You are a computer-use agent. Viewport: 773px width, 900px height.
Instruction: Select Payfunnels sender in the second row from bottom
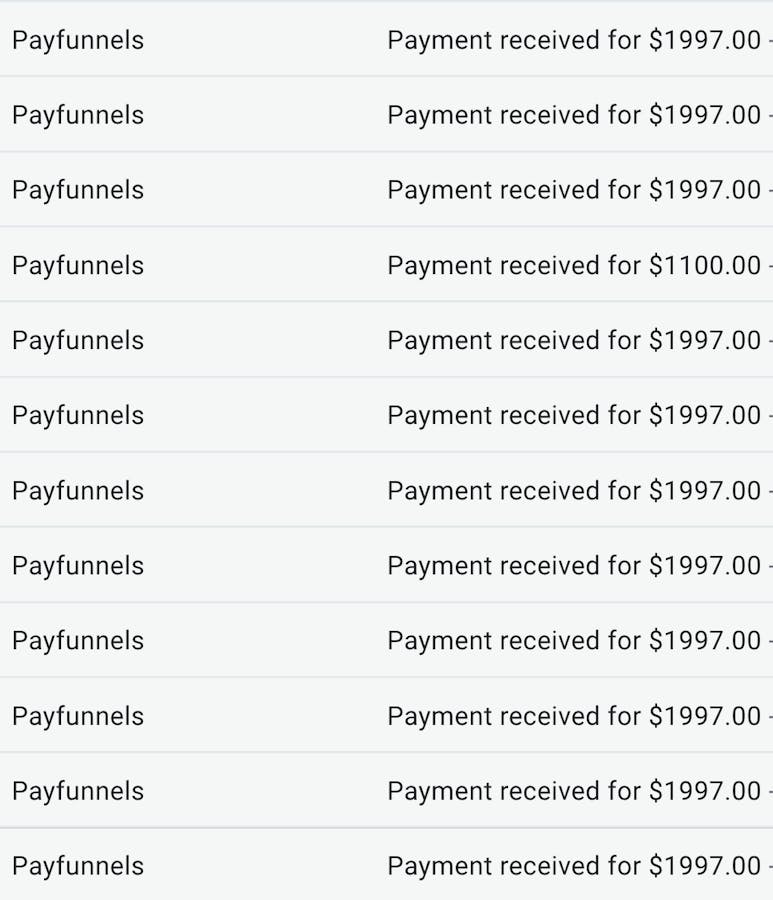[78, 792]
